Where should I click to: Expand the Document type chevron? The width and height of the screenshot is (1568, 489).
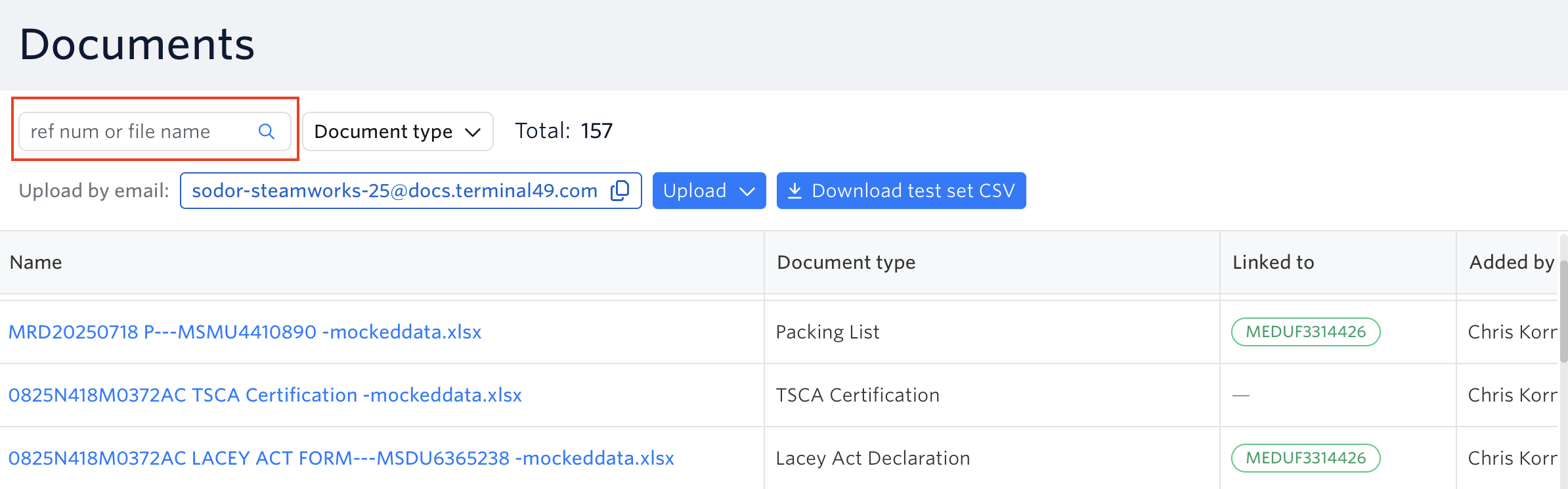click(473, 132)
